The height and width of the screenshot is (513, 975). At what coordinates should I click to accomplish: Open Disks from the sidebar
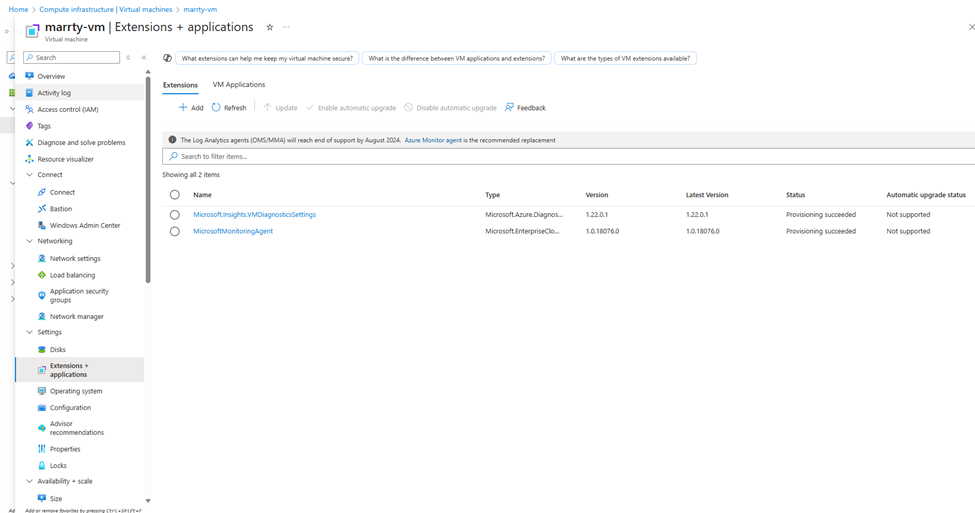tap(58, 350)
